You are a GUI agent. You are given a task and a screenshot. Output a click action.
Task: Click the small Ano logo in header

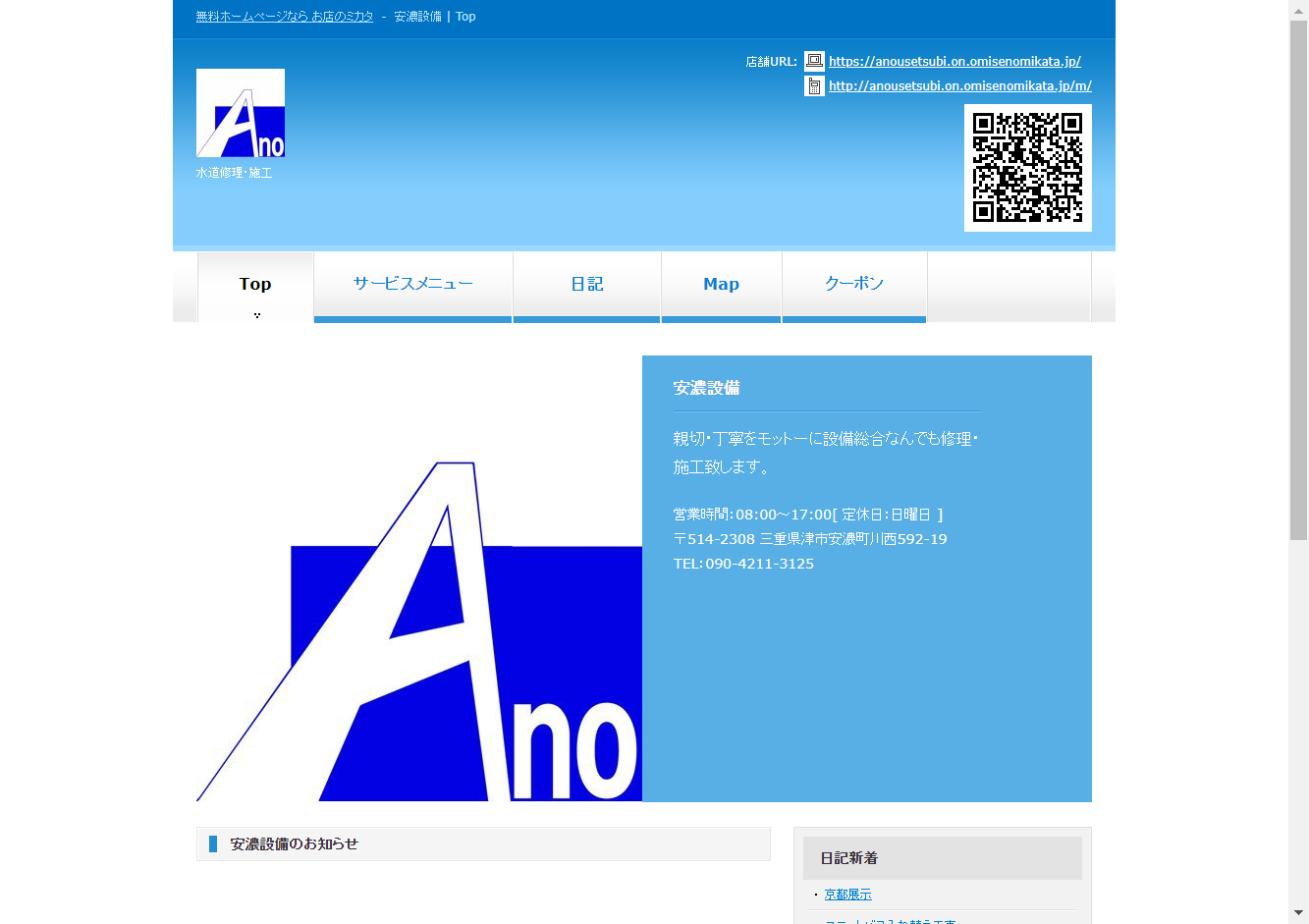pos(241,113)
